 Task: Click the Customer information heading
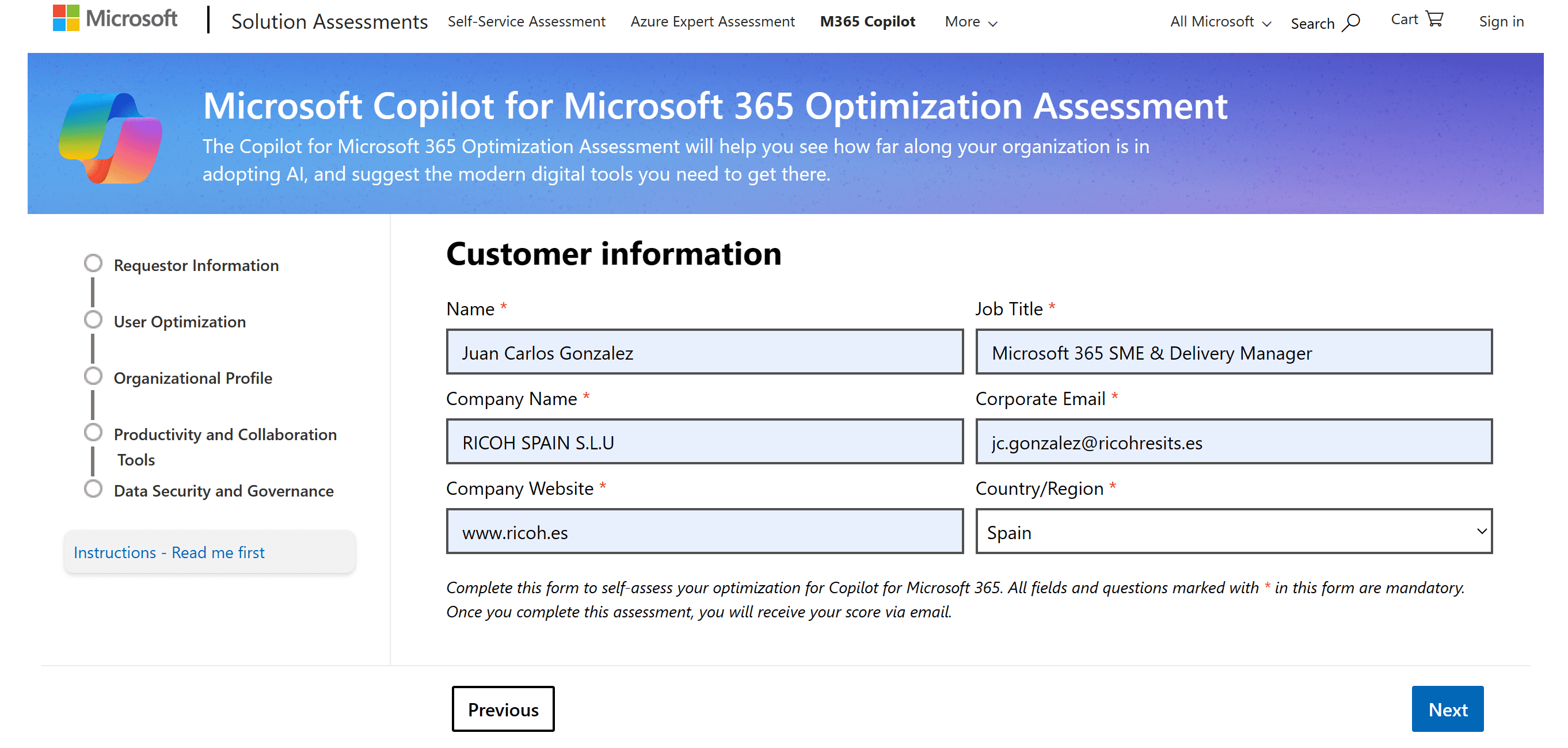coord(614,253)
